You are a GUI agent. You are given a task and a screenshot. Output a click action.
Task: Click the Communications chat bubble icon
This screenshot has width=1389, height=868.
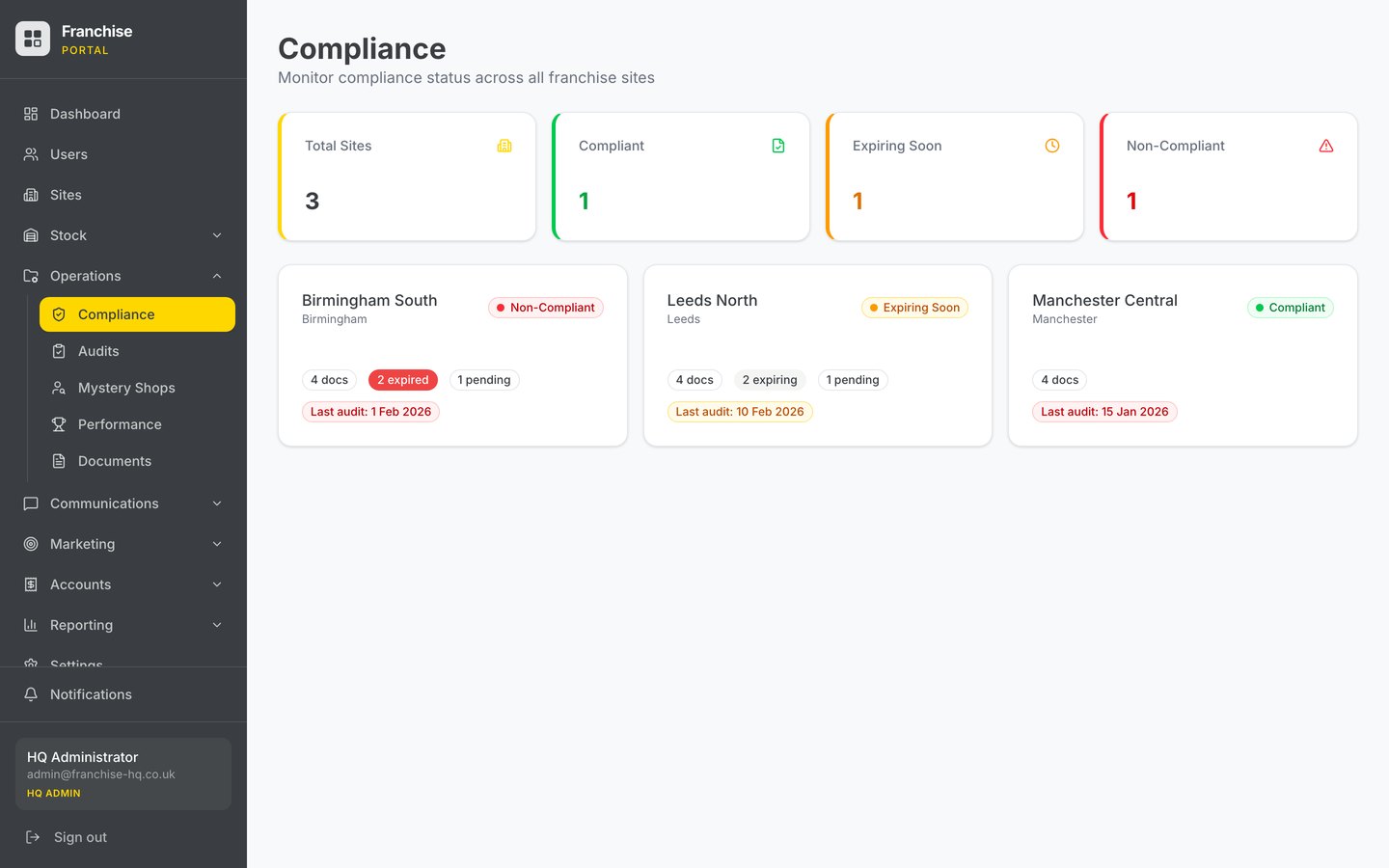click(31, 503)
